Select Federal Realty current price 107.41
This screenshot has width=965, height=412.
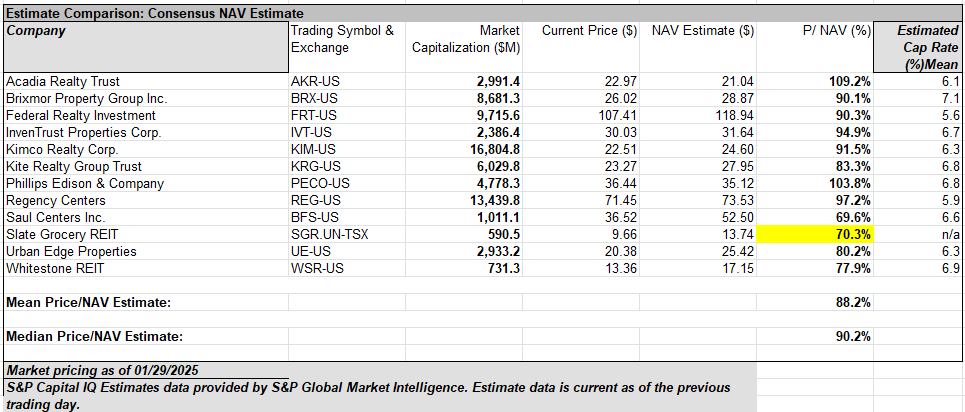coord(616,115)
